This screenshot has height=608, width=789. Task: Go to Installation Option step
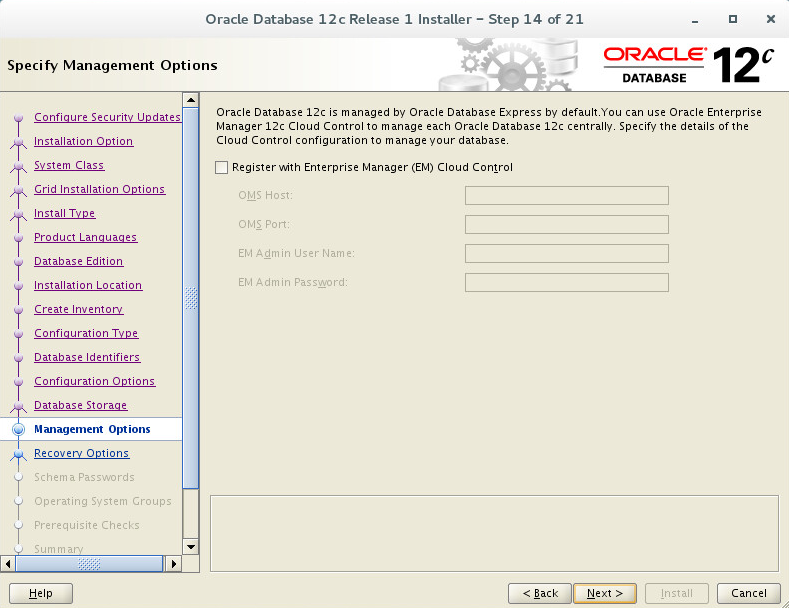point(84,141)
